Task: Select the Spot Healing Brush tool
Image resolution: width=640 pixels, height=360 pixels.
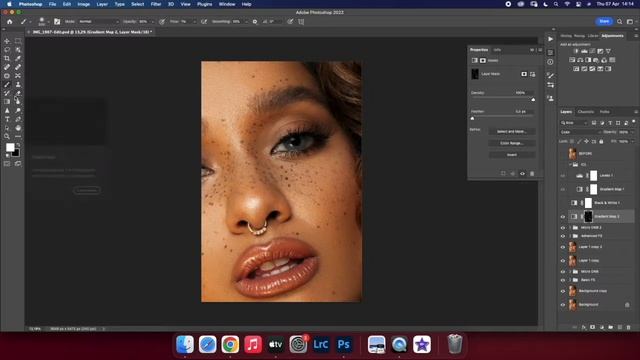Action: tap(7, 67)
